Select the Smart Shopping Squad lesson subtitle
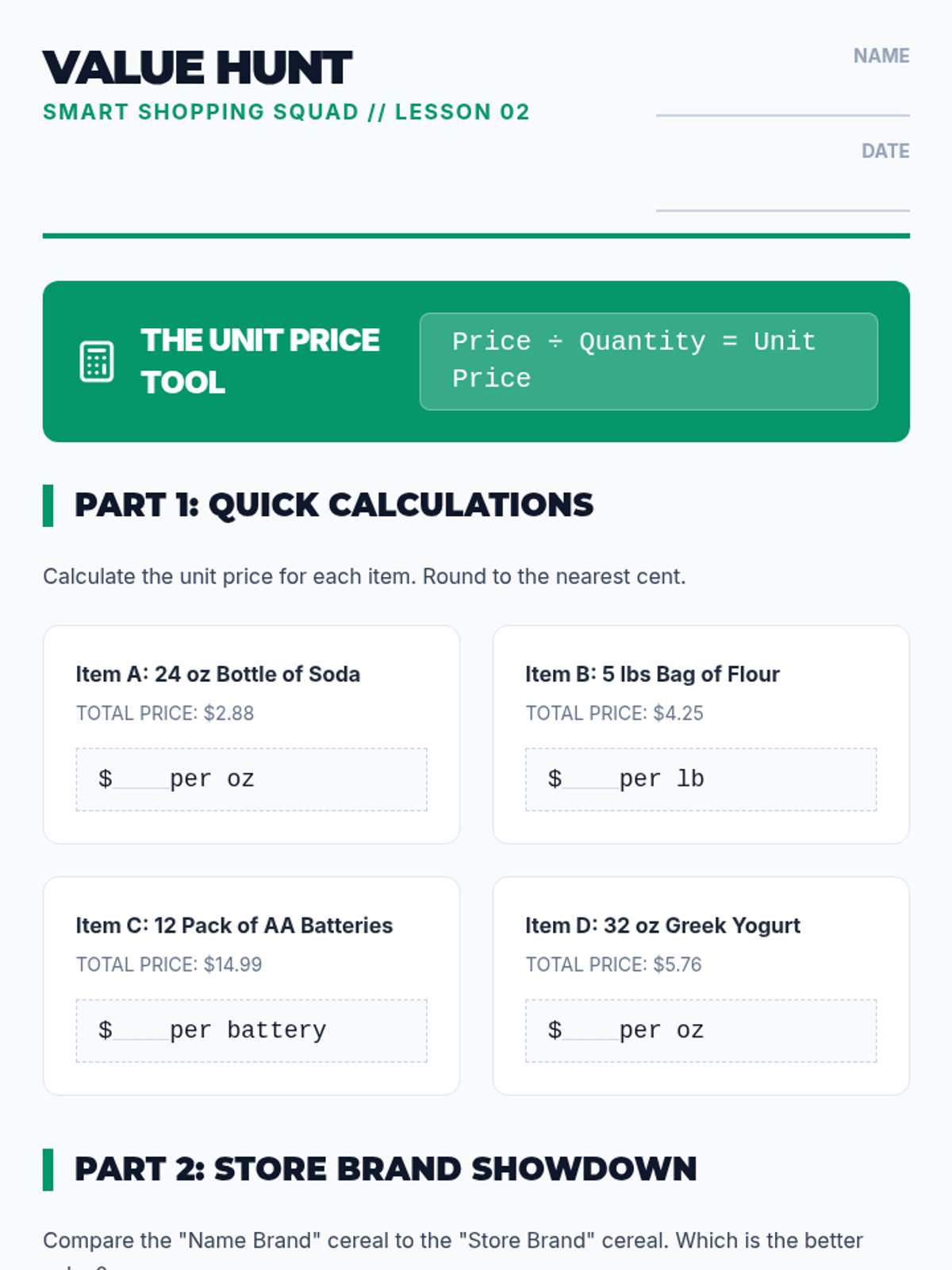952x1270 pixels. pyautogui.click(x=286, y=112)
